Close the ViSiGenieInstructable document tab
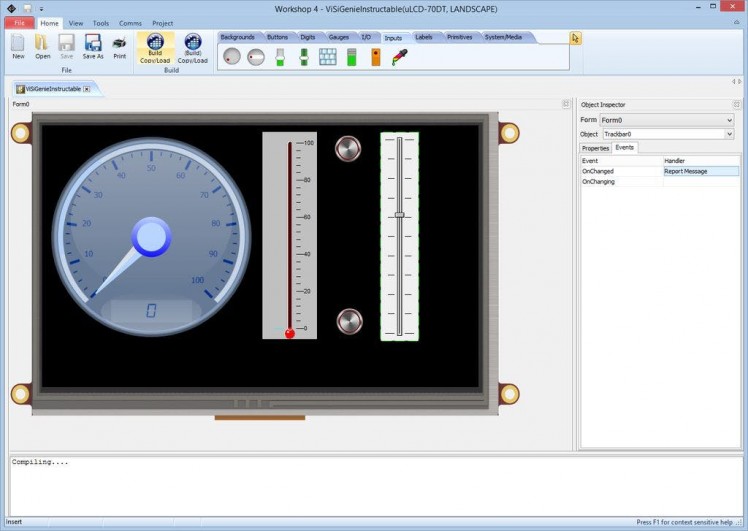Viewport: 748px width, 531px height. point(87,89)
